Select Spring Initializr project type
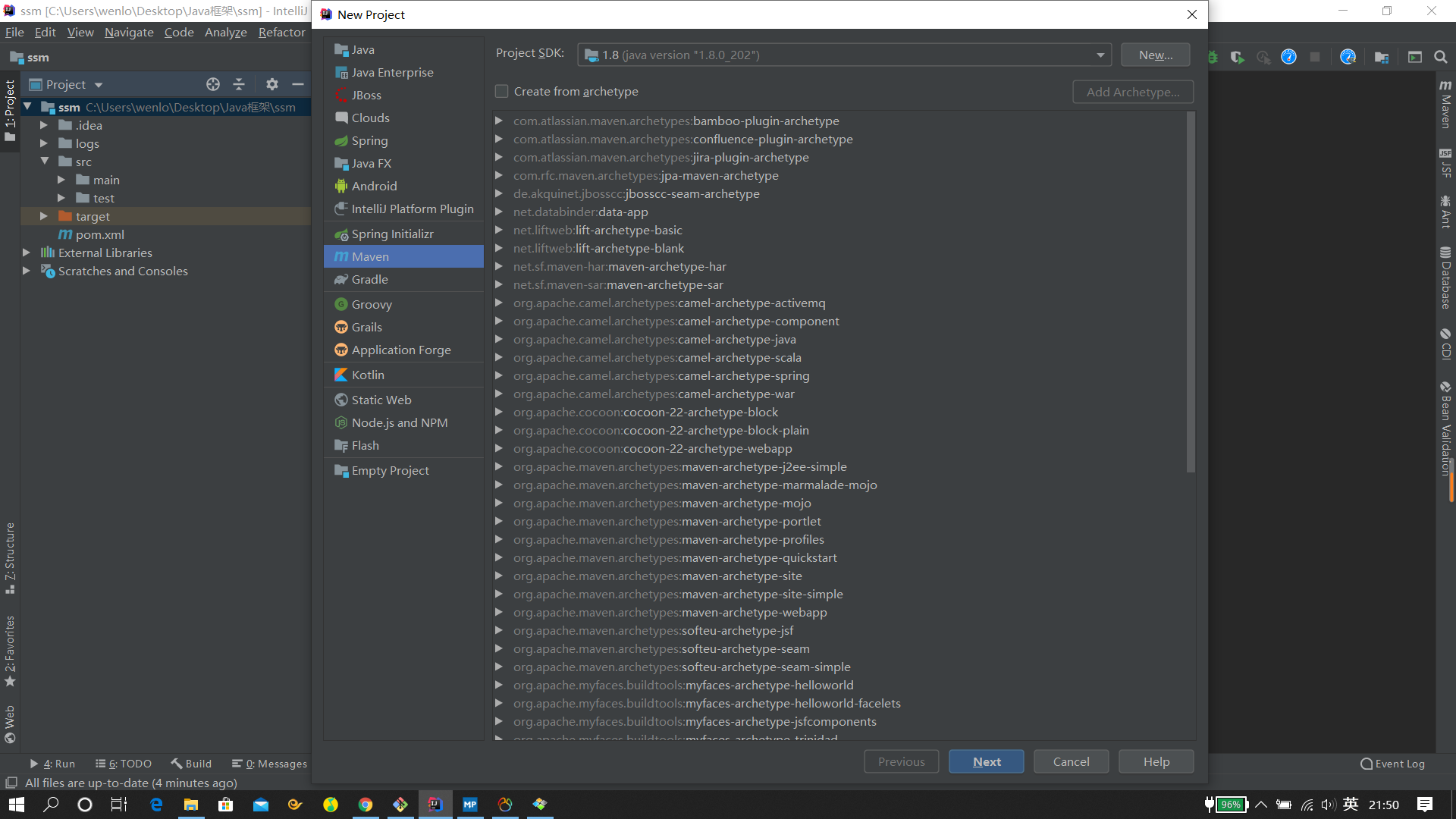 pos(392,234)
